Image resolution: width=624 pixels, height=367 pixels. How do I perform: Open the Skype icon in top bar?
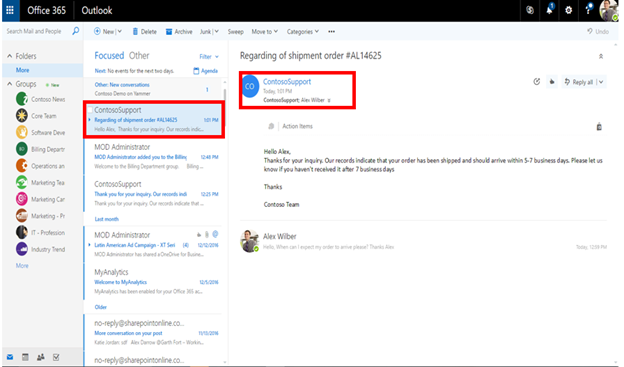pos(529,10)
